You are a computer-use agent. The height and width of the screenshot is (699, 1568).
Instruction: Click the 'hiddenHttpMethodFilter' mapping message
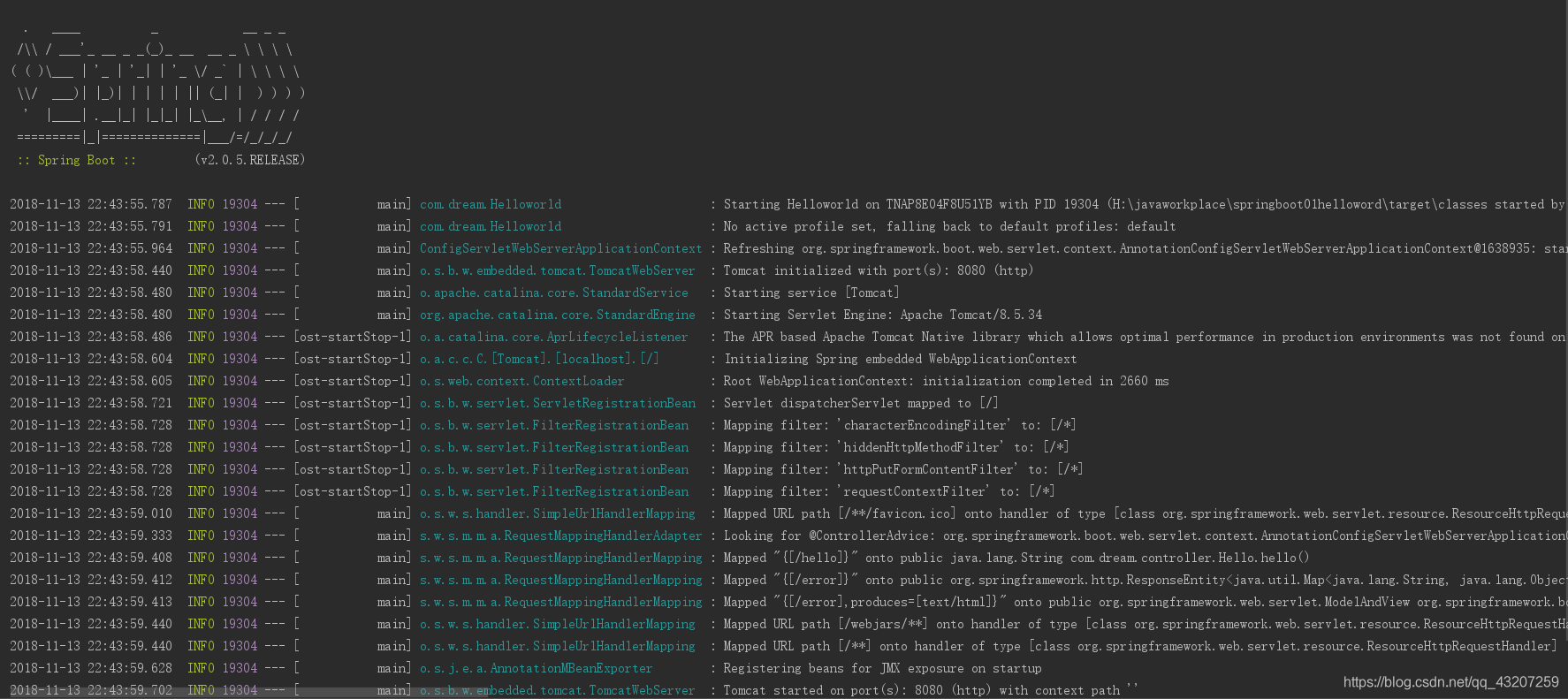coord(896,447)
